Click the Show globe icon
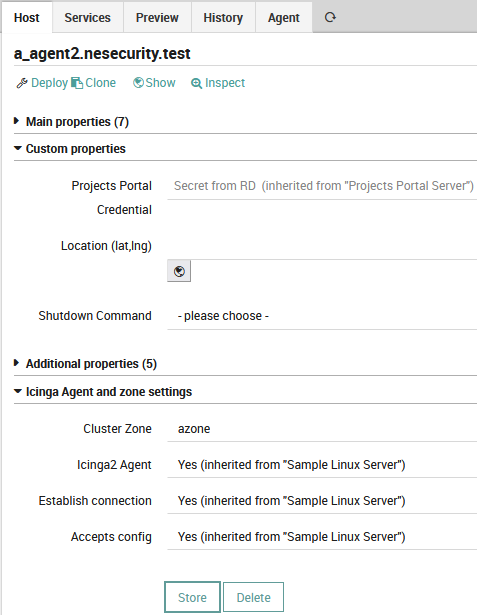 tap(138, 83)
